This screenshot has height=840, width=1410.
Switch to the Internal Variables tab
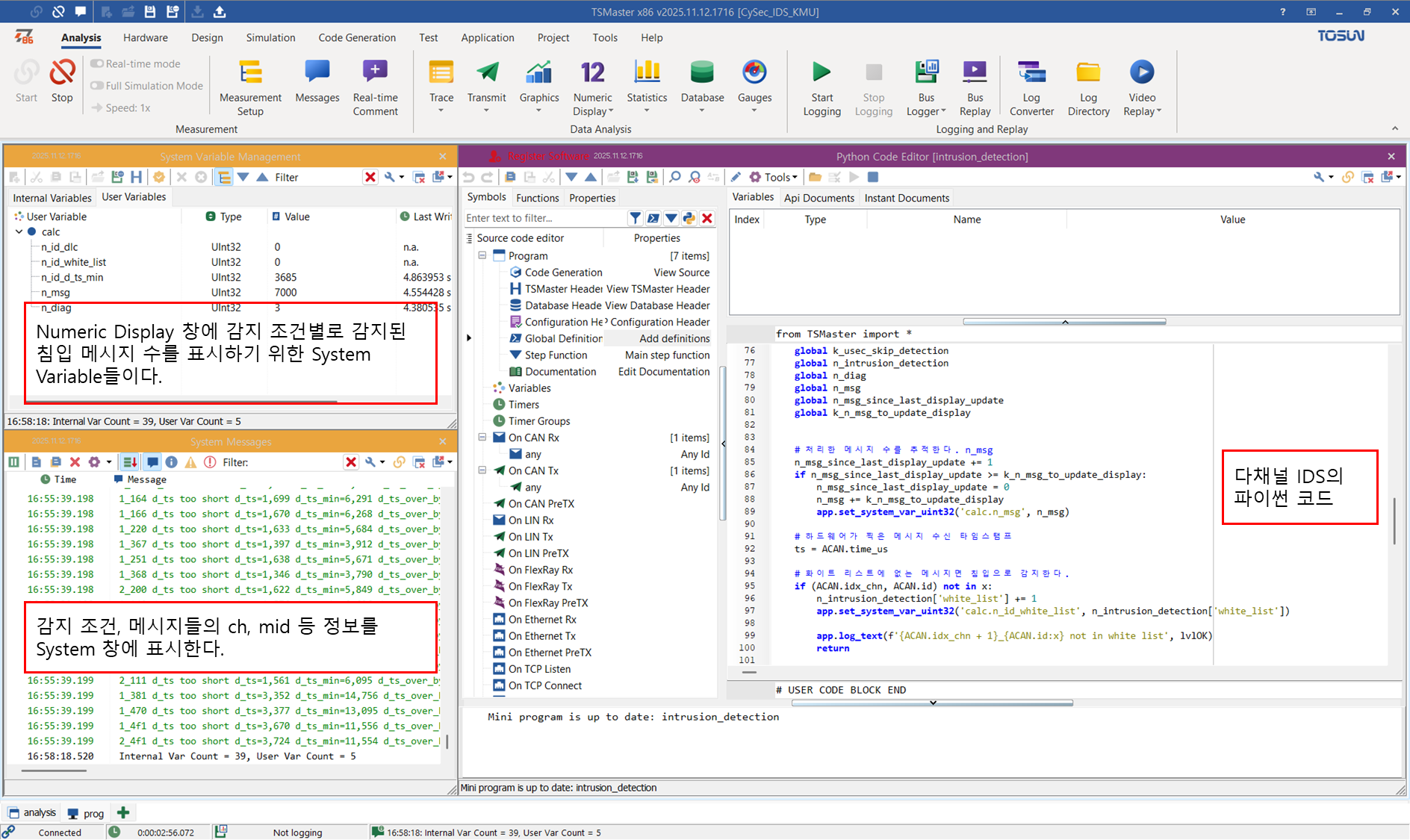(x=52, y=198)
